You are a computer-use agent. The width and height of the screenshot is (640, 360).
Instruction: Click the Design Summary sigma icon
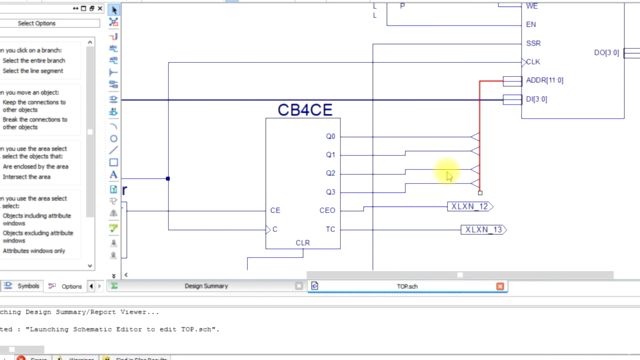pyautogui.click(x=114, y=286)
